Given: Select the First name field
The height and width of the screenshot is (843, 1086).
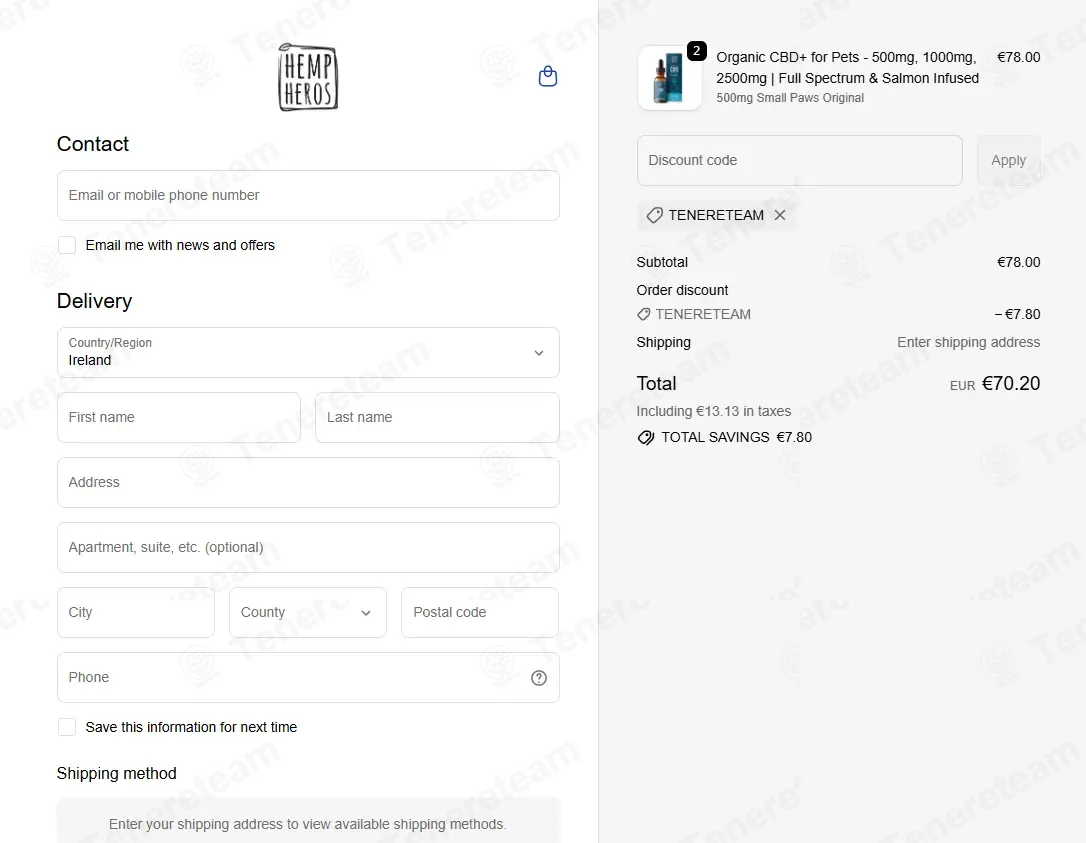Looking at the screenshot, I should (179, 418).
